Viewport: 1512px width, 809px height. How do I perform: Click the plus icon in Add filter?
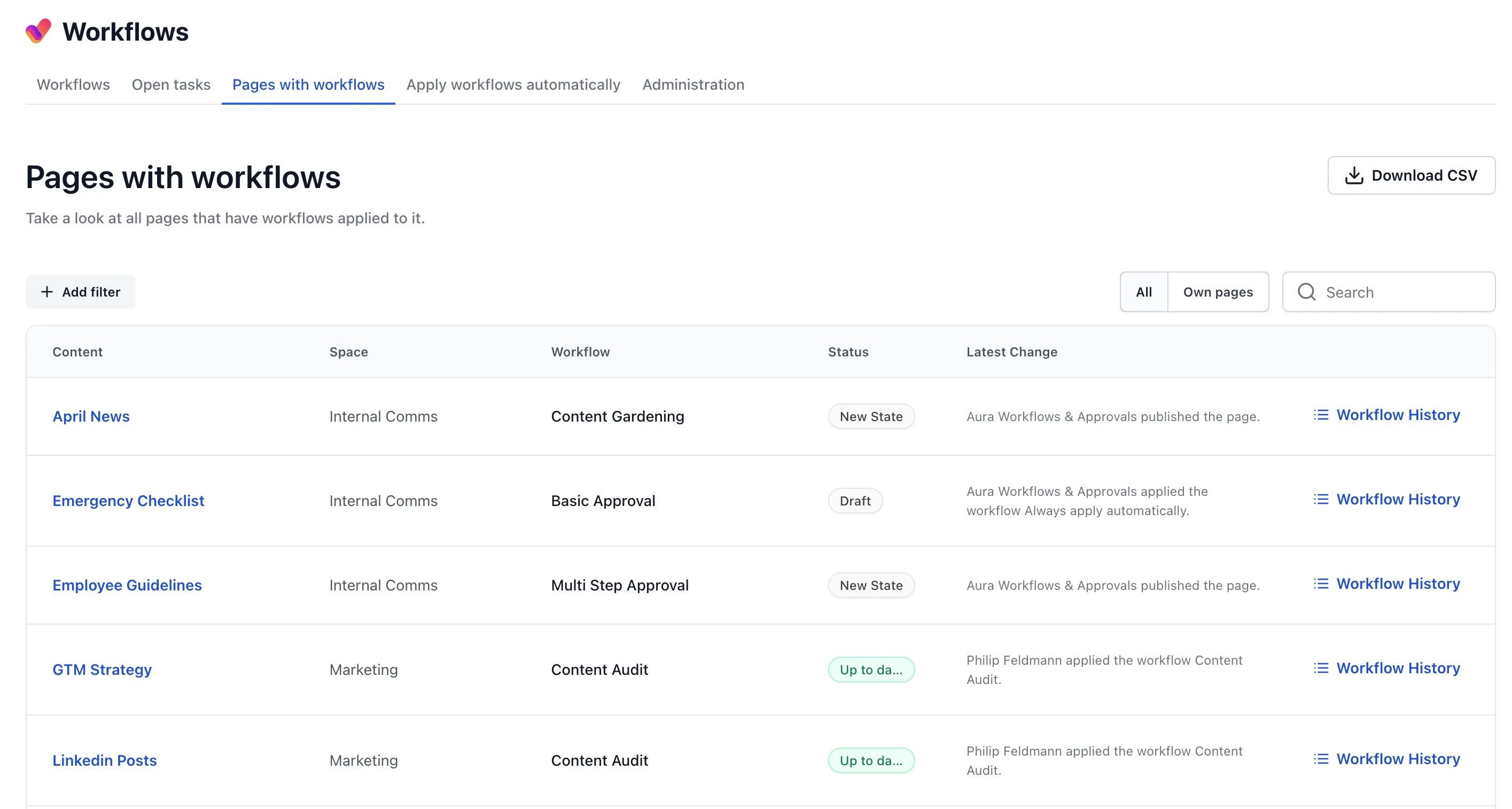coord(47,292)
